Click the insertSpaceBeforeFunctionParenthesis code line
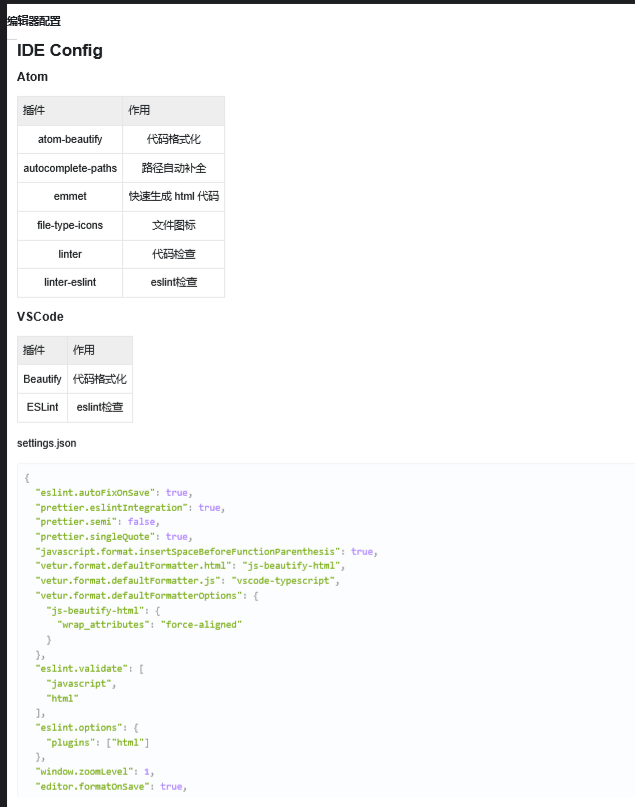Image resolution: width=635 pixels, height=807 pixels. 206,552
